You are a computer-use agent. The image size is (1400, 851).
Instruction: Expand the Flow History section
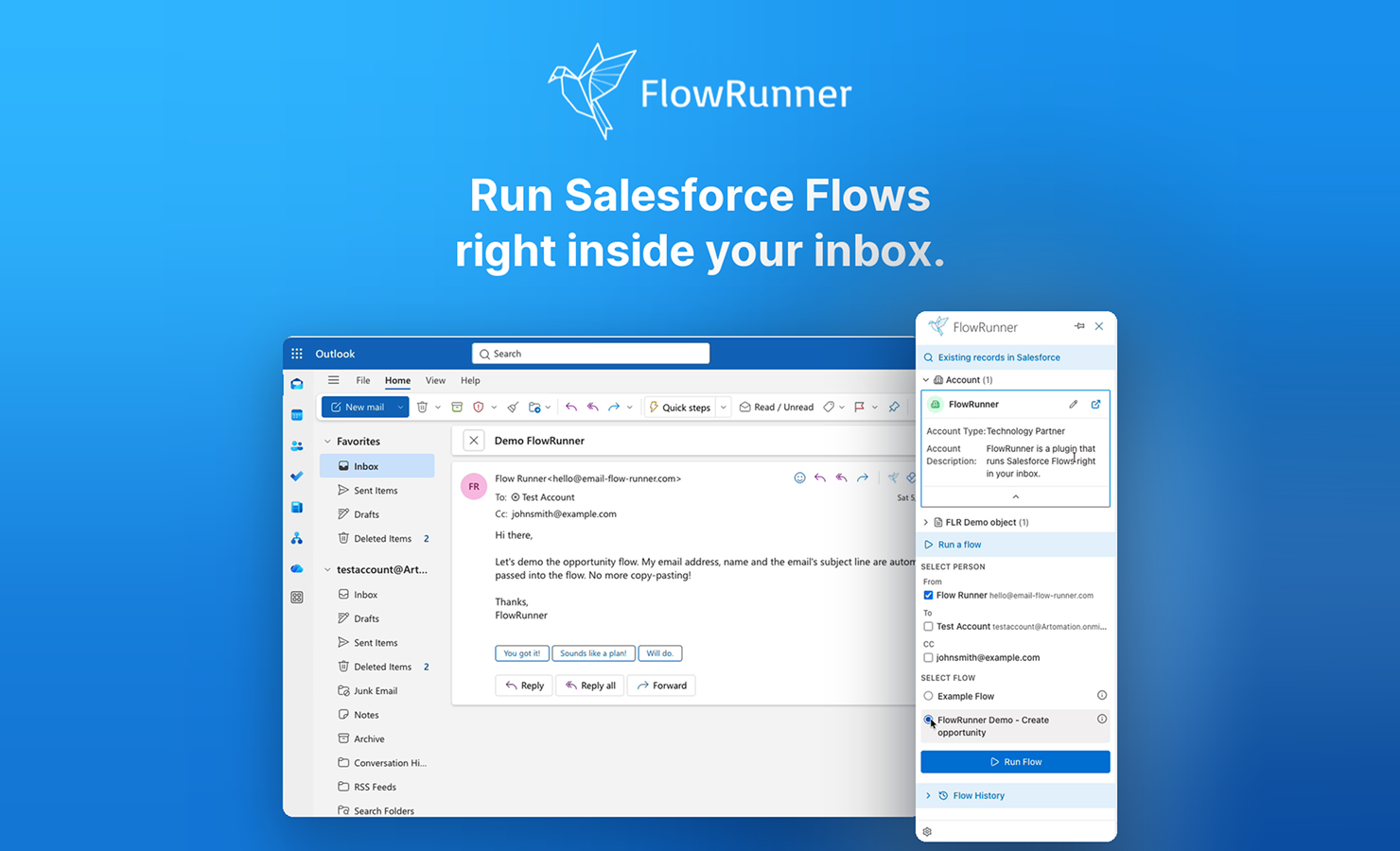pyautogui.click(x=928, y=795)
